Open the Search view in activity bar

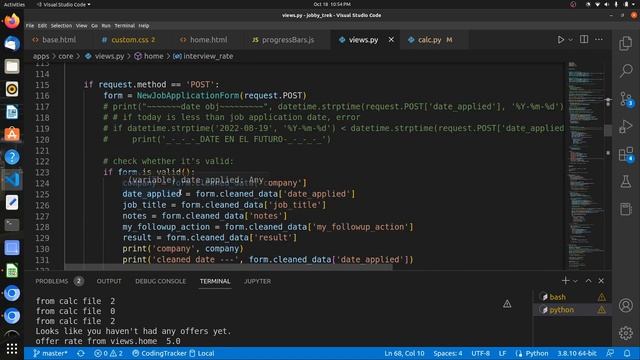pos(625,71)
